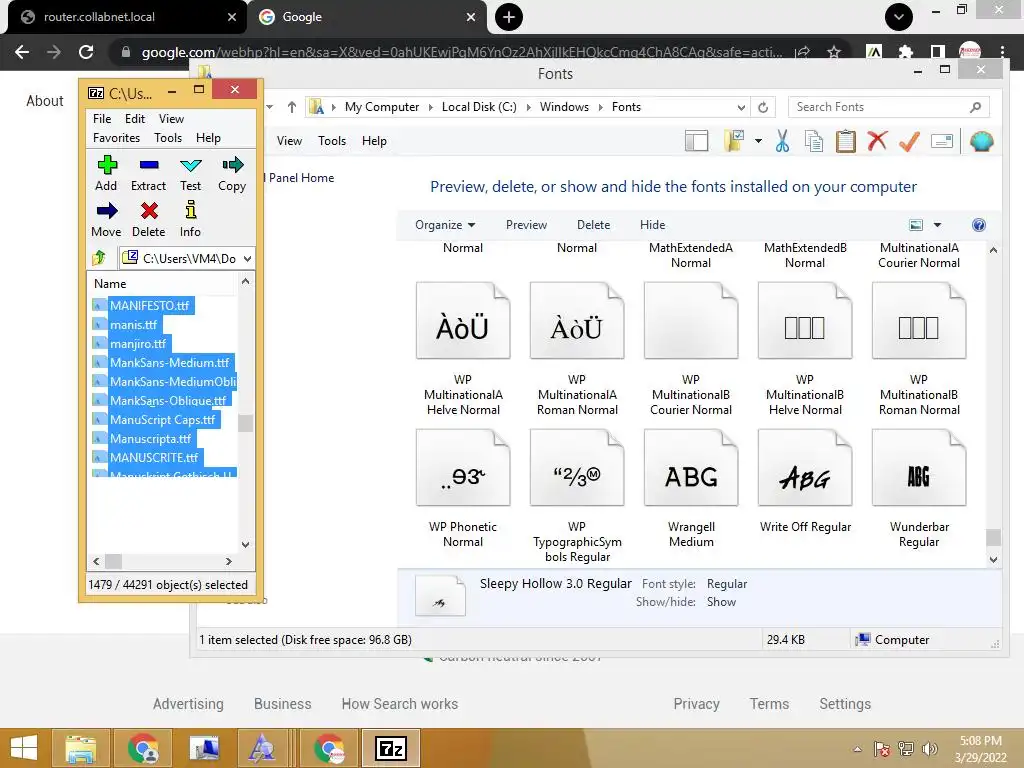1024x768 pixels.
Task: Click the Extract icon in 7-Zip
Action: pyautogui.click(x=149, y=165)
